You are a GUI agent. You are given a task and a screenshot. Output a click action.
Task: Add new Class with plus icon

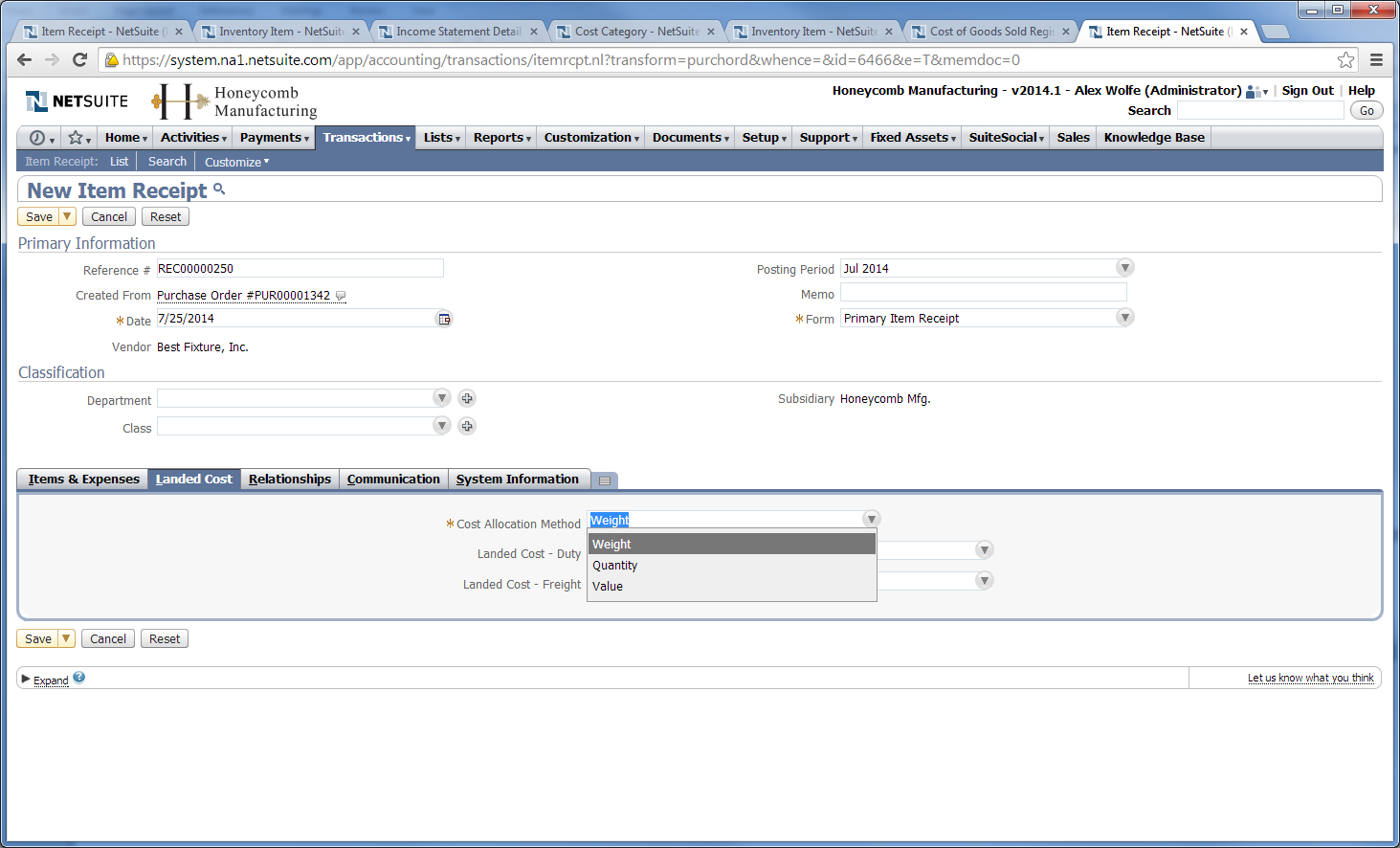(x=467, y=426)
